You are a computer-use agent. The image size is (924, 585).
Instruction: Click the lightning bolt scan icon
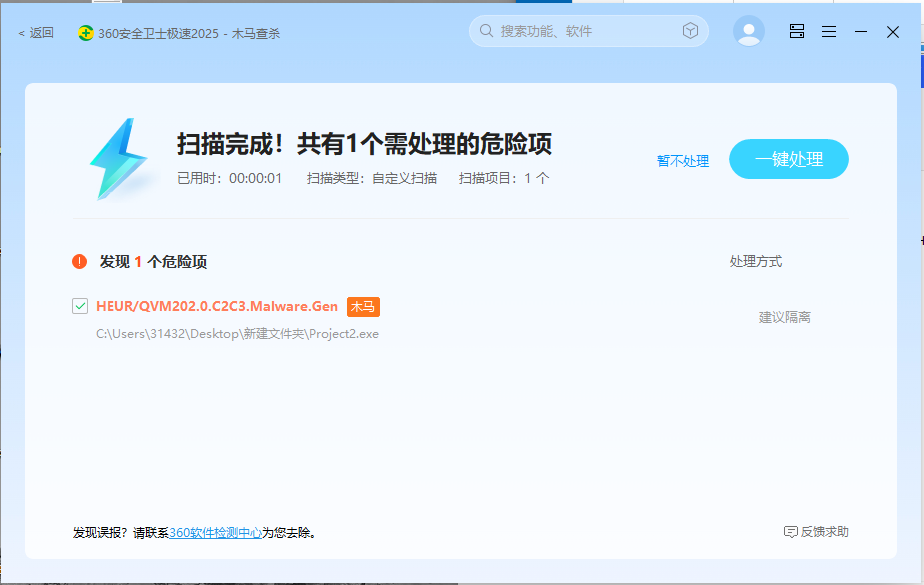click(120, 159)
